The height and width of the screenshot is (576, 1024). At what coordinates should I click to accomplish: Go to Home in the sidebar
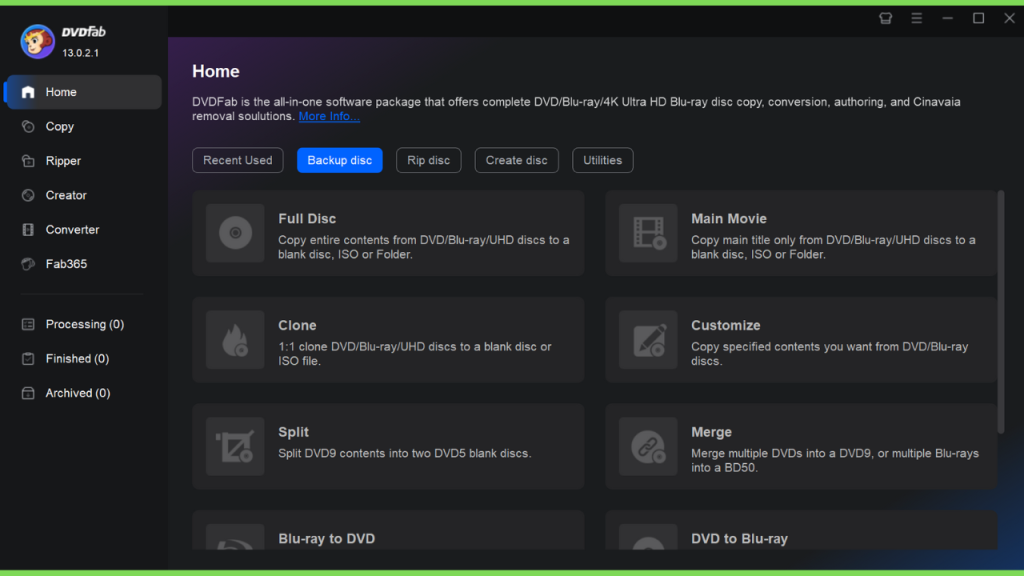click(84, 92)
